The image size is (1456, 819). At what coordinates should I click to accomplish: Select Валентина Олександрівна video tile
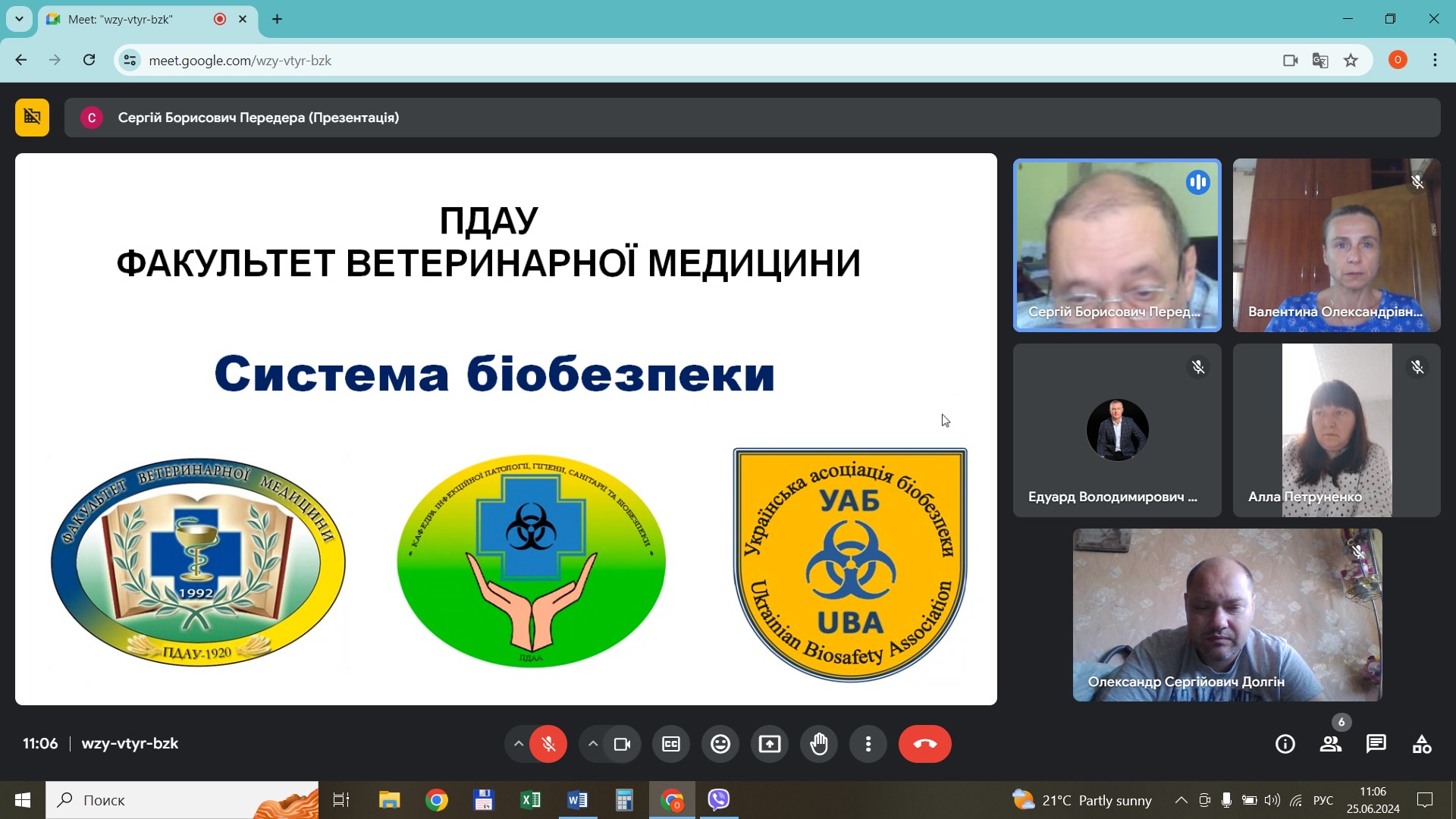click(x=1337, y=245)
